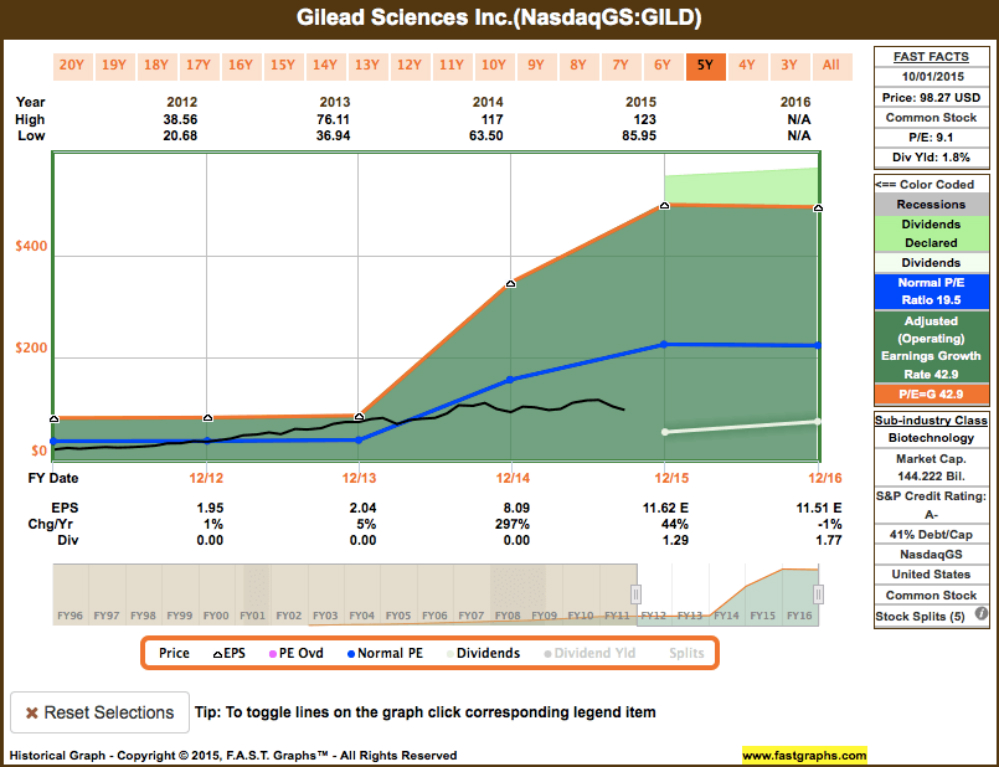Click the 12/12 EPS triangle marker
The width and height of the screenshot is (999, 767).
207,418
